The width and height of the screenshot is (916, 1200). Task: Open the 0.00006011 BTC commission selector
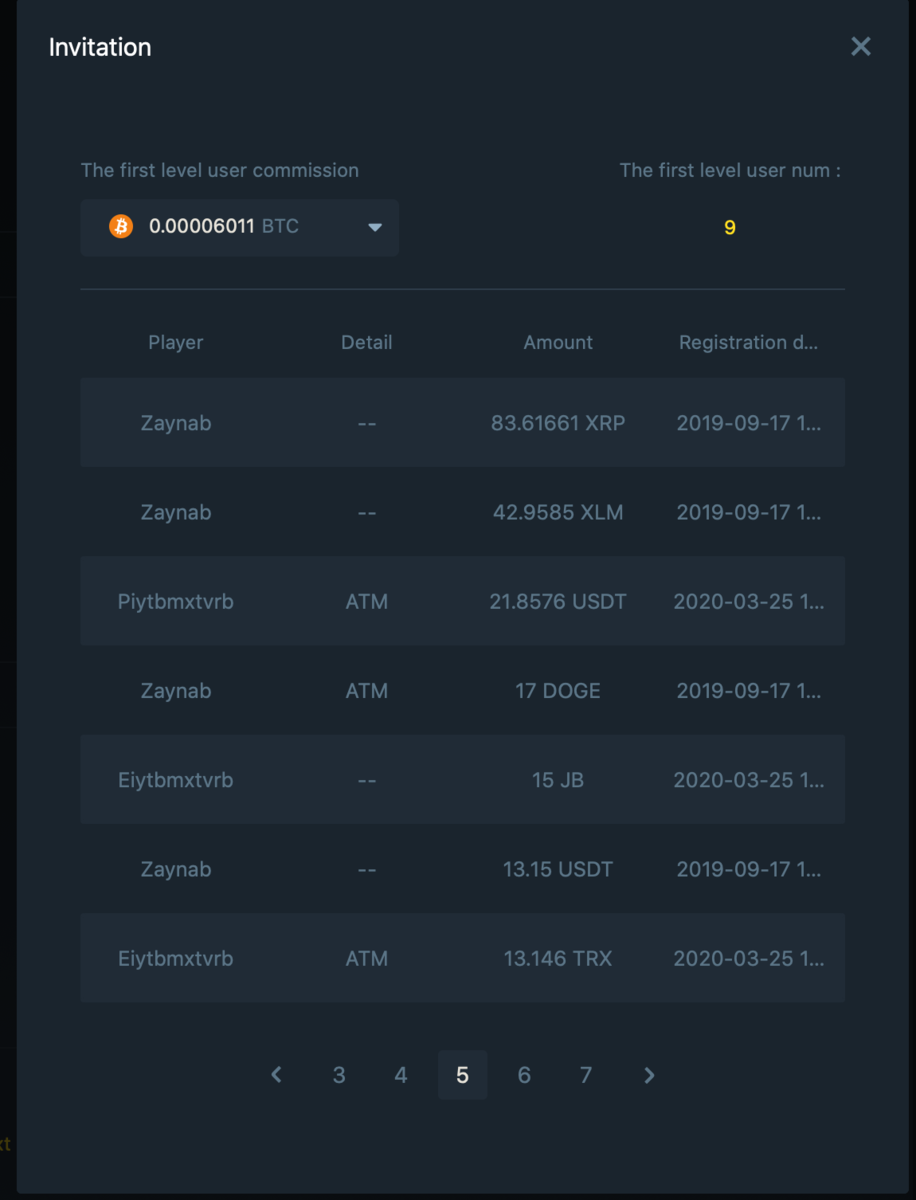(239, 227)
